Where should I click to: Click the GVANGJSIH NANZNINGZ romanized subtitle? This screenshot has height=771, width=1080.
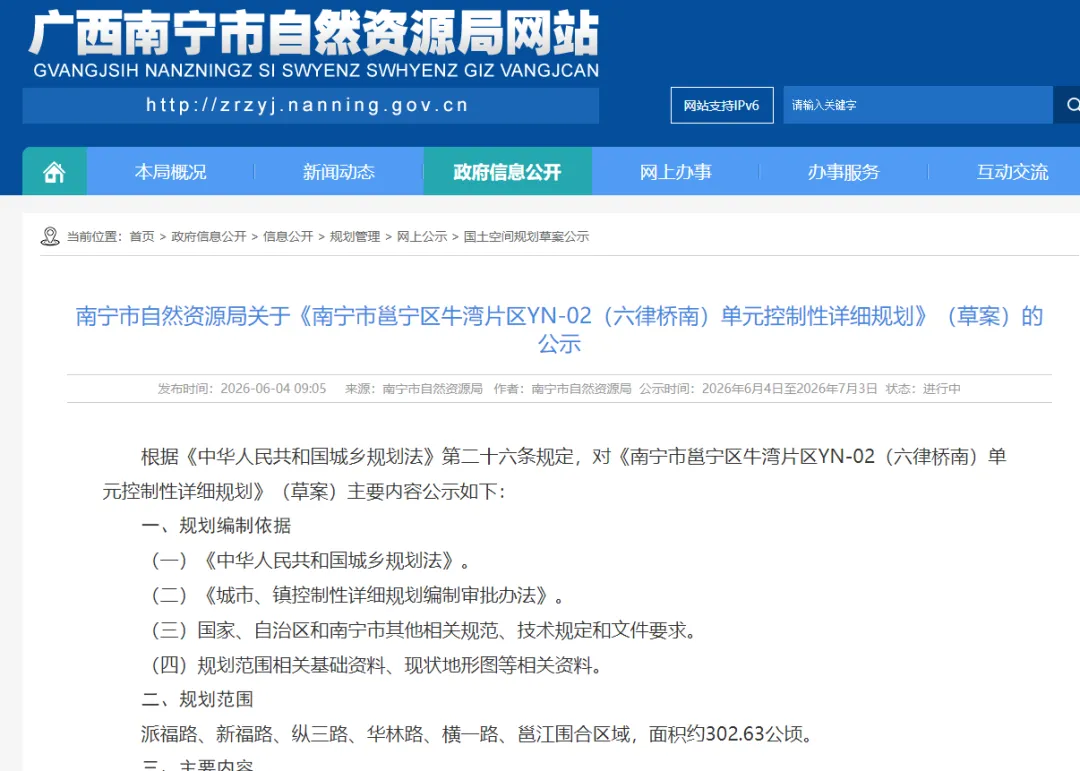coord(316,70)
